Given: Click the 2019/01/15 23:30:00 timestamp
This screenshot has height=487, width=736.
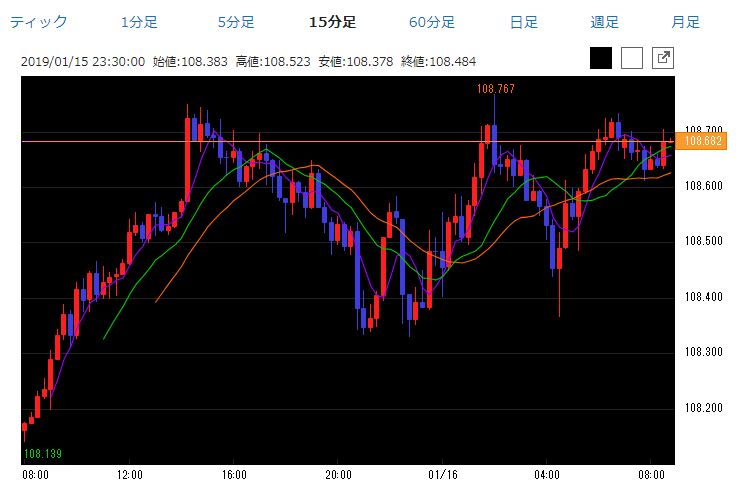Looking at the screenshot, I should (x=83, y=61).
